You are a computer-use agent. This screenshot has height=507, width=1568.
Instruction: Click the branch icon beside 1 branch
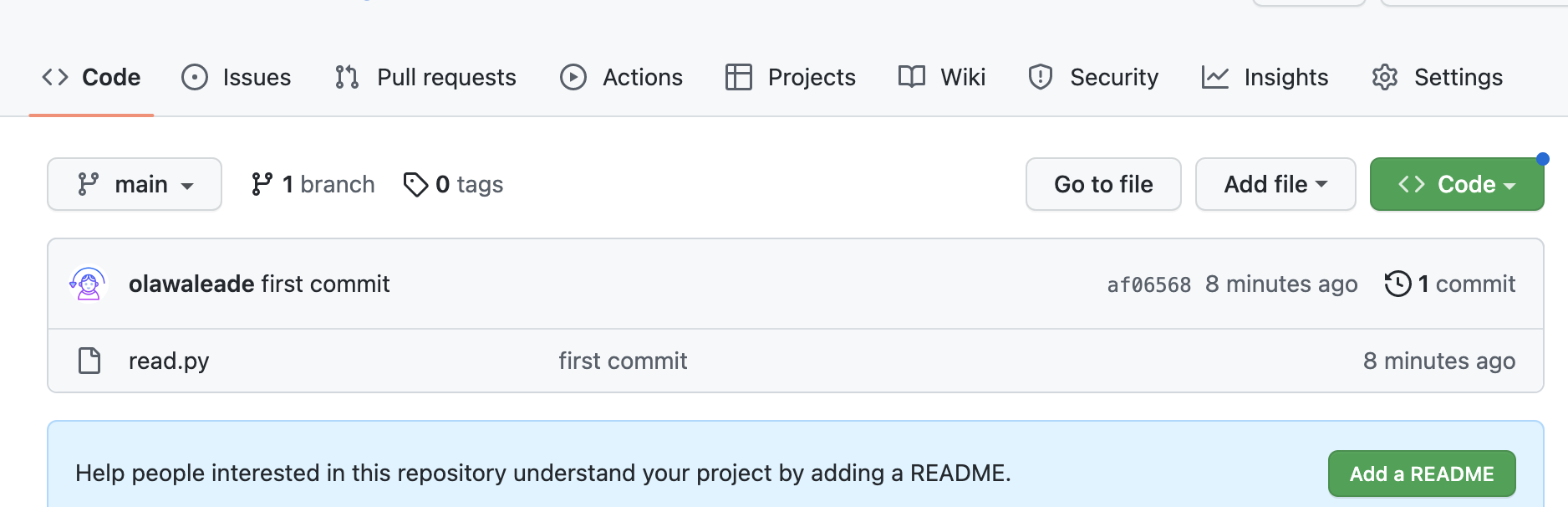click(262, 184)
